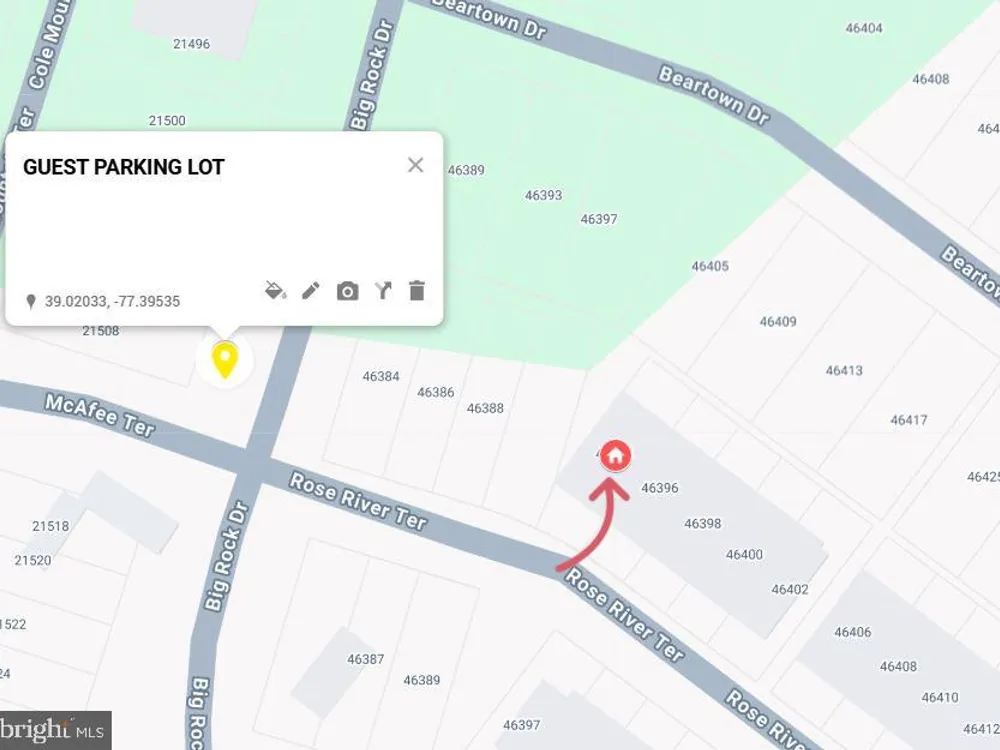
Task: Close the Guest Parking Lot popup
Action: (x=415, y=165)
